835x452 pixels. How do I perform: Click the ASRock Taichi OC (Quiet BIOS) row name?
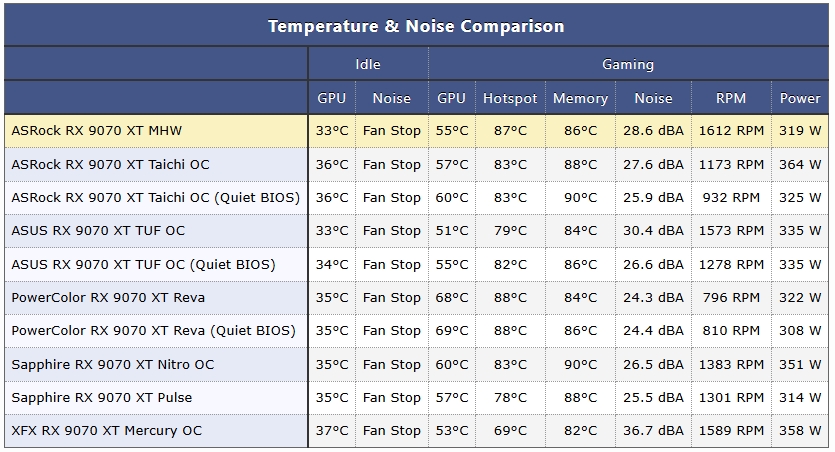(x=155, y=198)
